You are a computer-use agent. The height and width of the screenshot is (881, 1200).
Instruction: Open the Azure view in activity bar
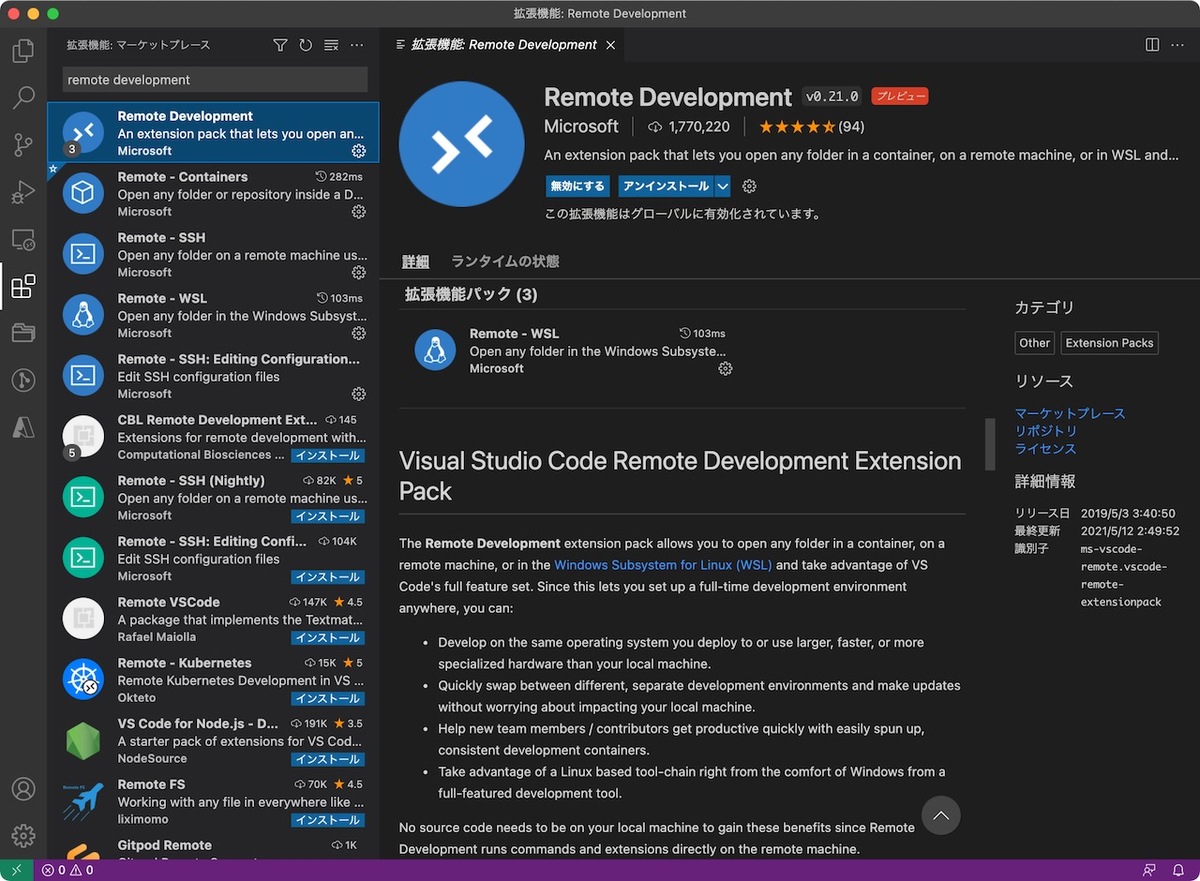point(23,427)
